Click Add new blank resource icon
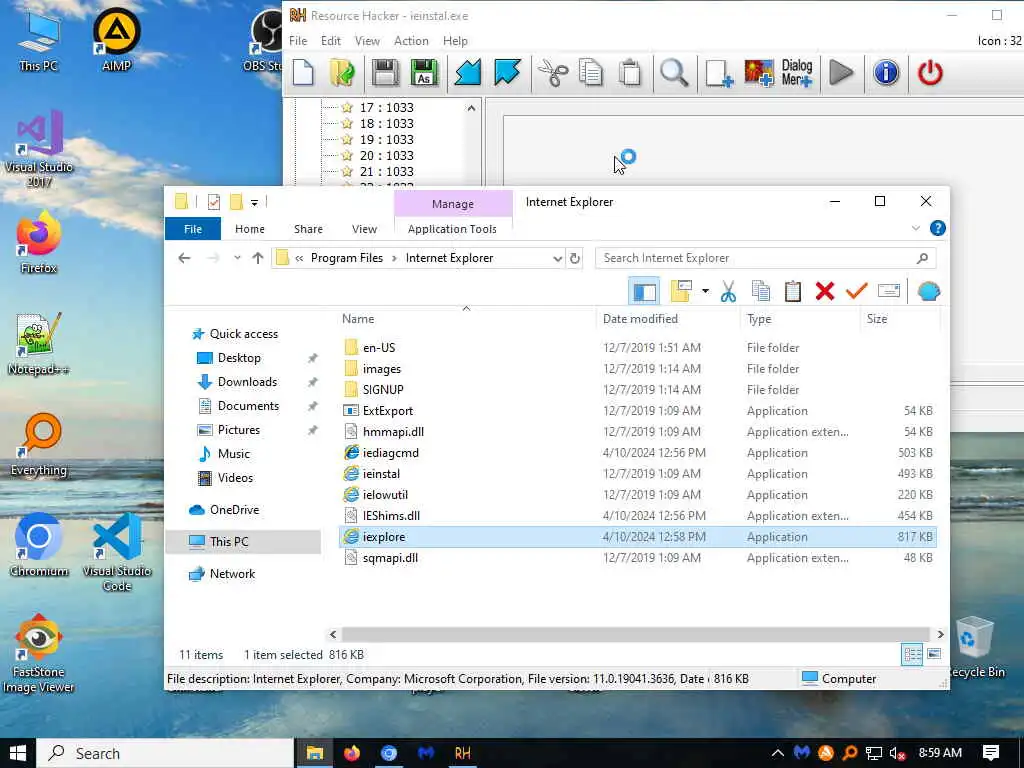 (x=719, y=72)
